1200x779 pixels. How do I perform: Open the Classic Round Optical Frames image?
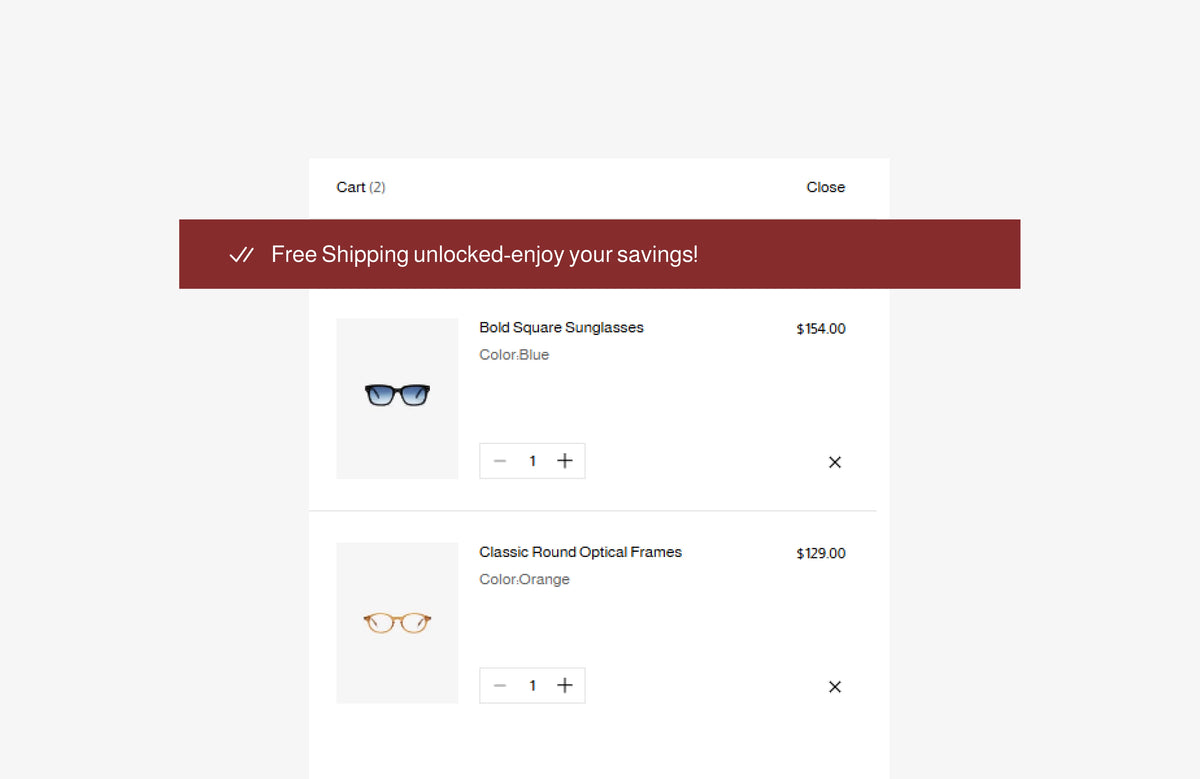pyautogui.click(x=397, y=623)
